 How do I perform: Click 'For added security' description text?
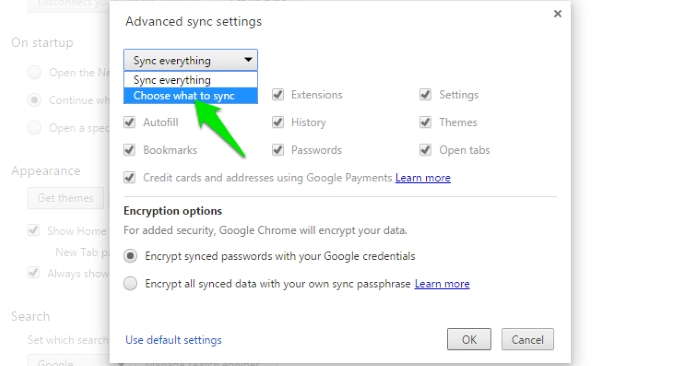pos(265,230)
